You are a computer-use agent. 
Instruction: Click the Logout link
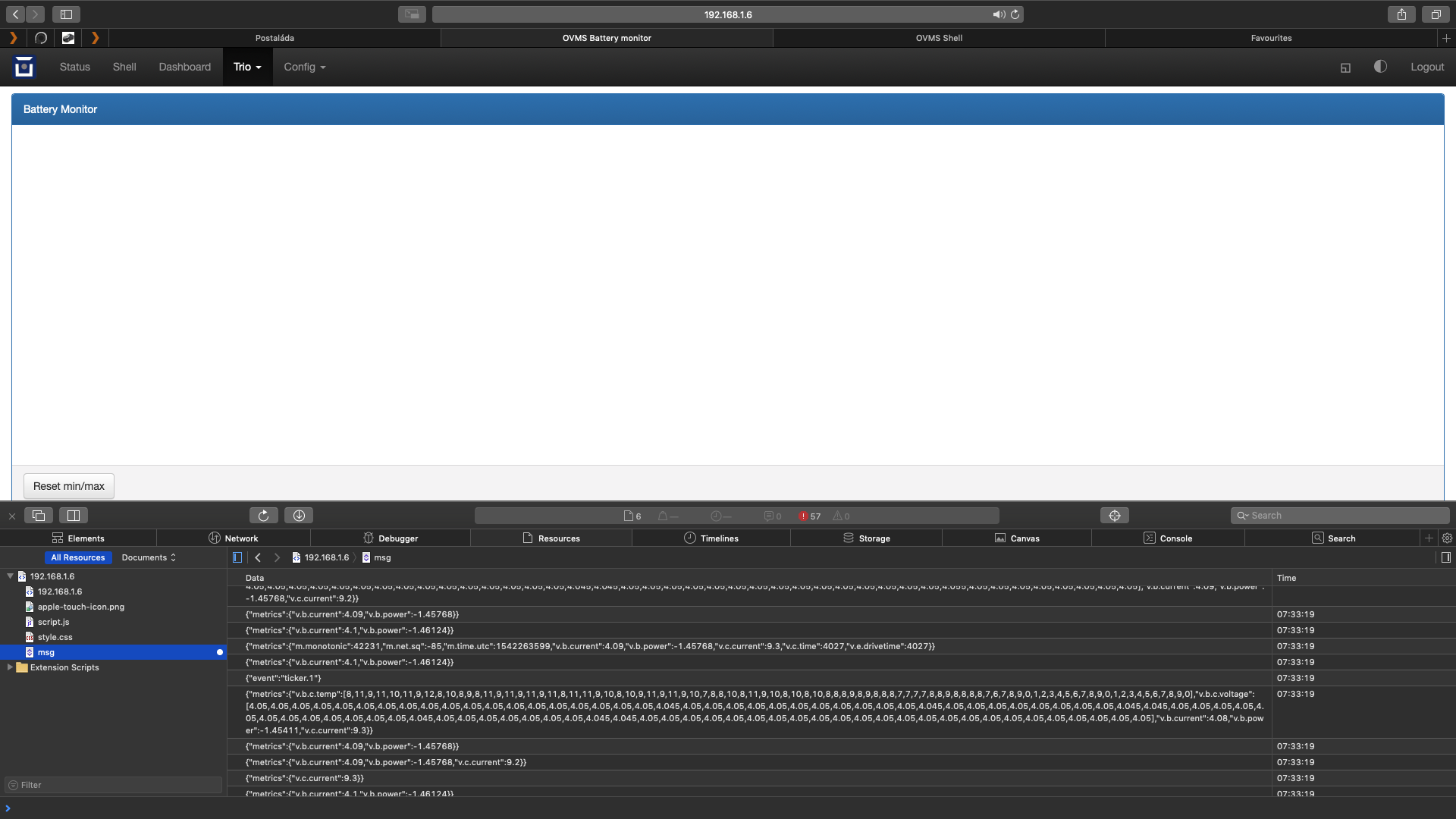coord(1426,67)
